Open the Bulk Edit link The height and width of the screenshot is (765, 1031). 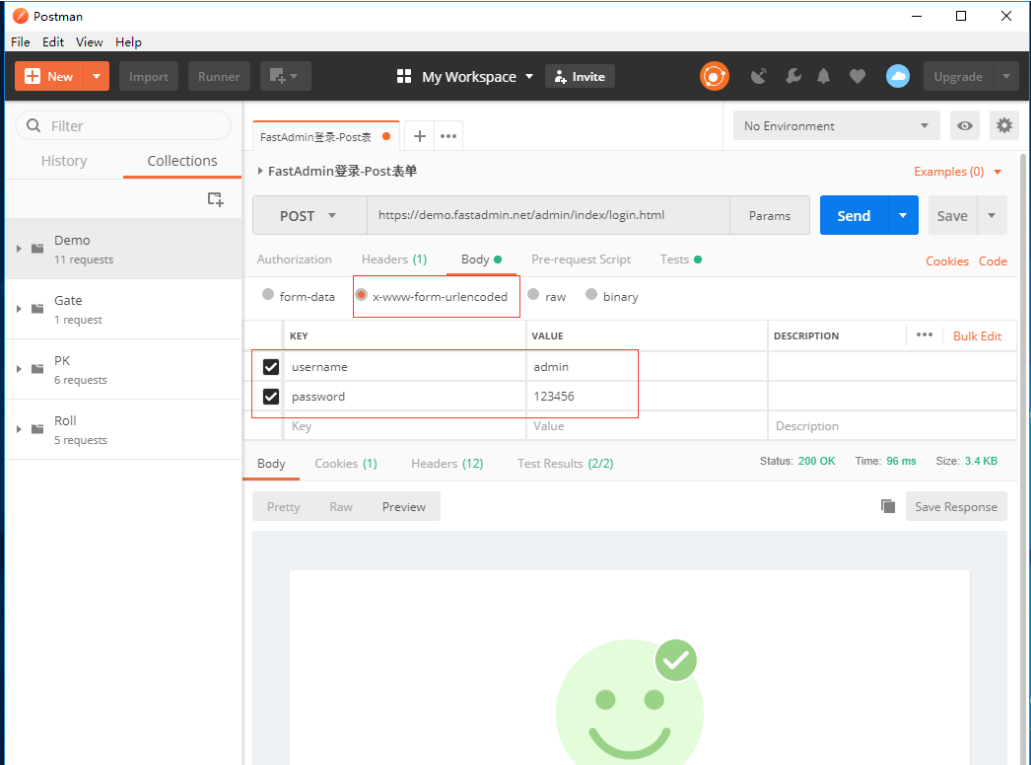pyautogui.click(x=977, y=335)
